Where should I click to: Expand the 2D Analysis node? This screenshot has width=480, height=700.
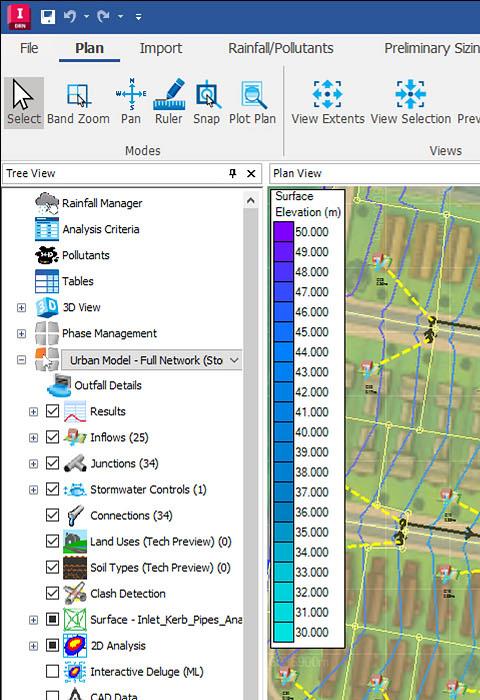[x=33, y=646]
